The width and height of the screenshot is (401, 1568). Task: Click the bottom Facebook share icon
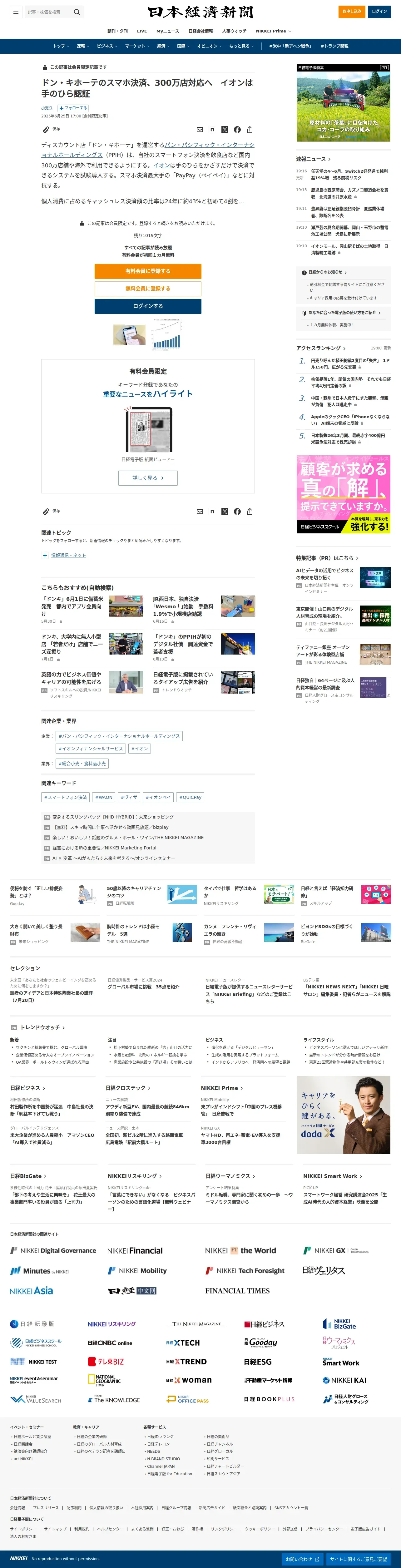coord(237,511)
